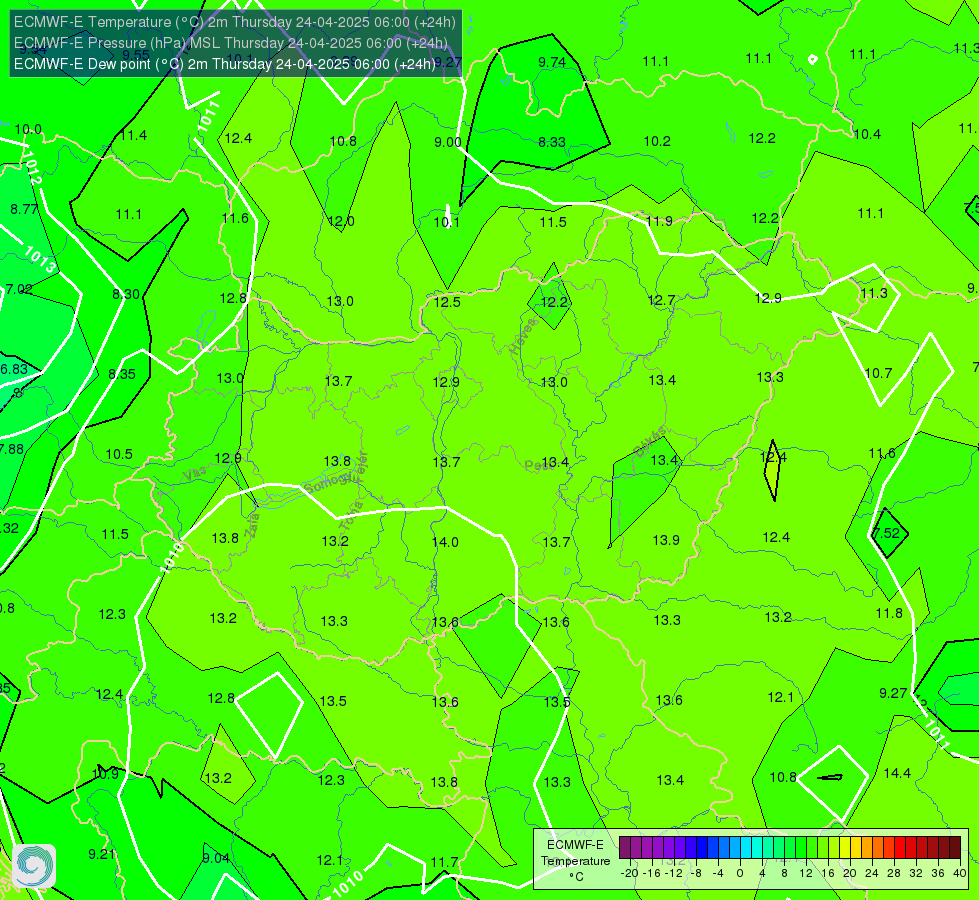Click the 10.9 temperature value
This screenshot has width=979, height=900.
[105, 774]
